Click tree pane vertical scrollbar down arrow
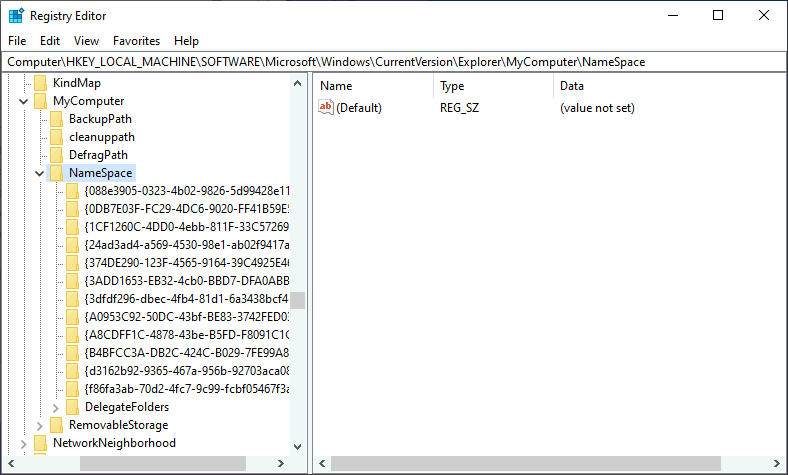Screen dimensions: 788x475 (x=298, y=446)
